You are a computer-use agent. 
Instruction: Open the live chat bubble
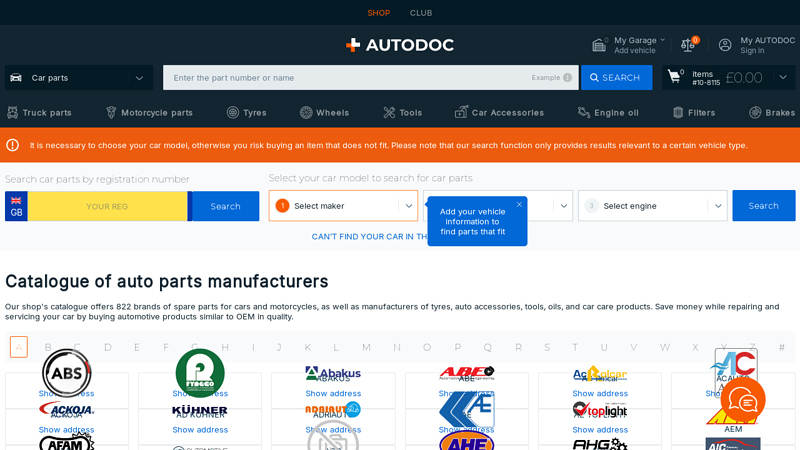(x=743, y=400)
